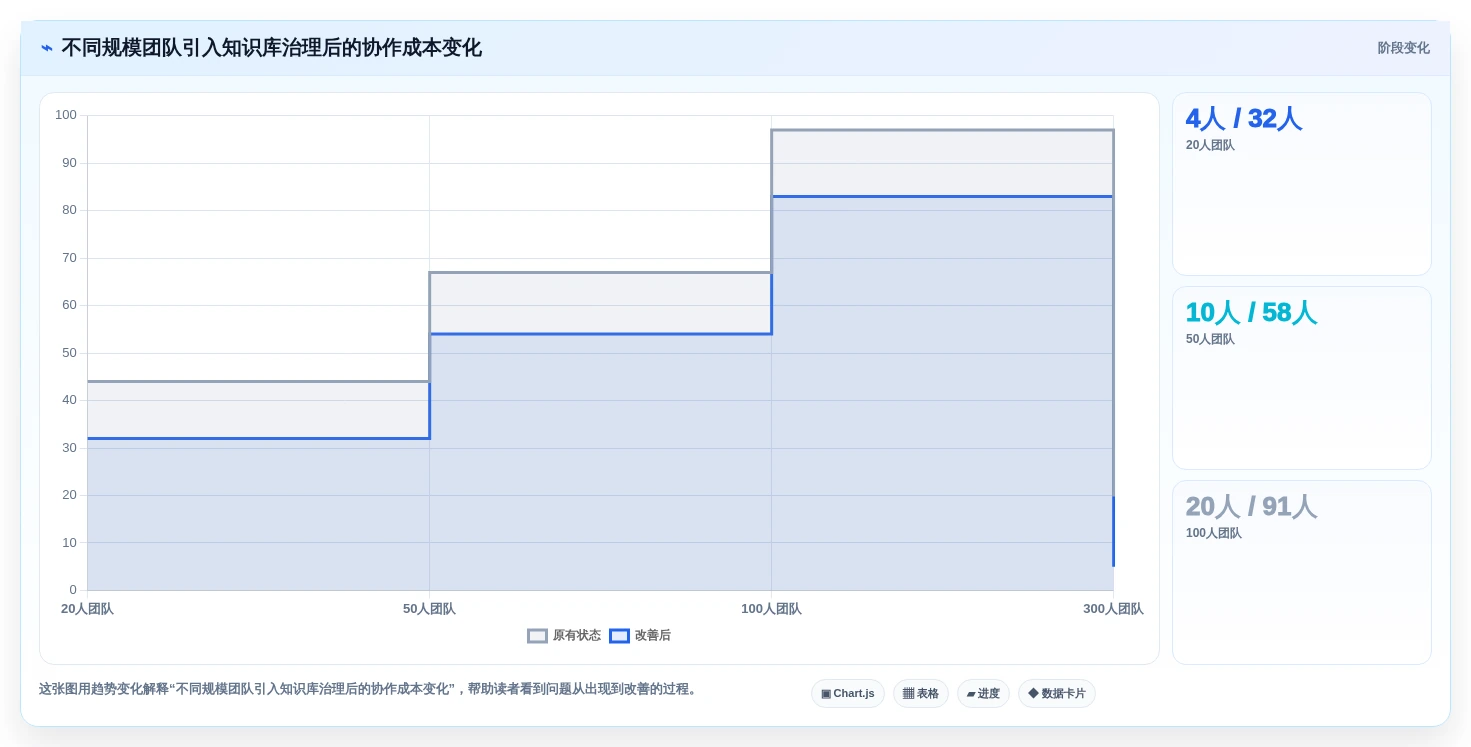Click the description text starting 这张图用趋势变化解释
Viewport: 1471px width, 747px height.
click(x=369, y=689)
